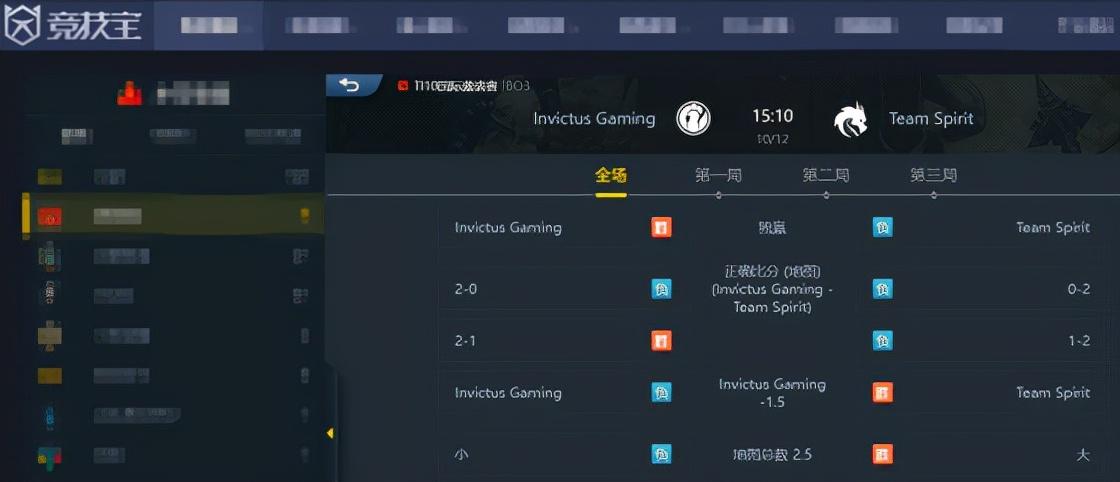The width and height of the screenshot is (1120, 482).
Task: Select the highlighted game in left sidebar
Action: tap(173, 216)
